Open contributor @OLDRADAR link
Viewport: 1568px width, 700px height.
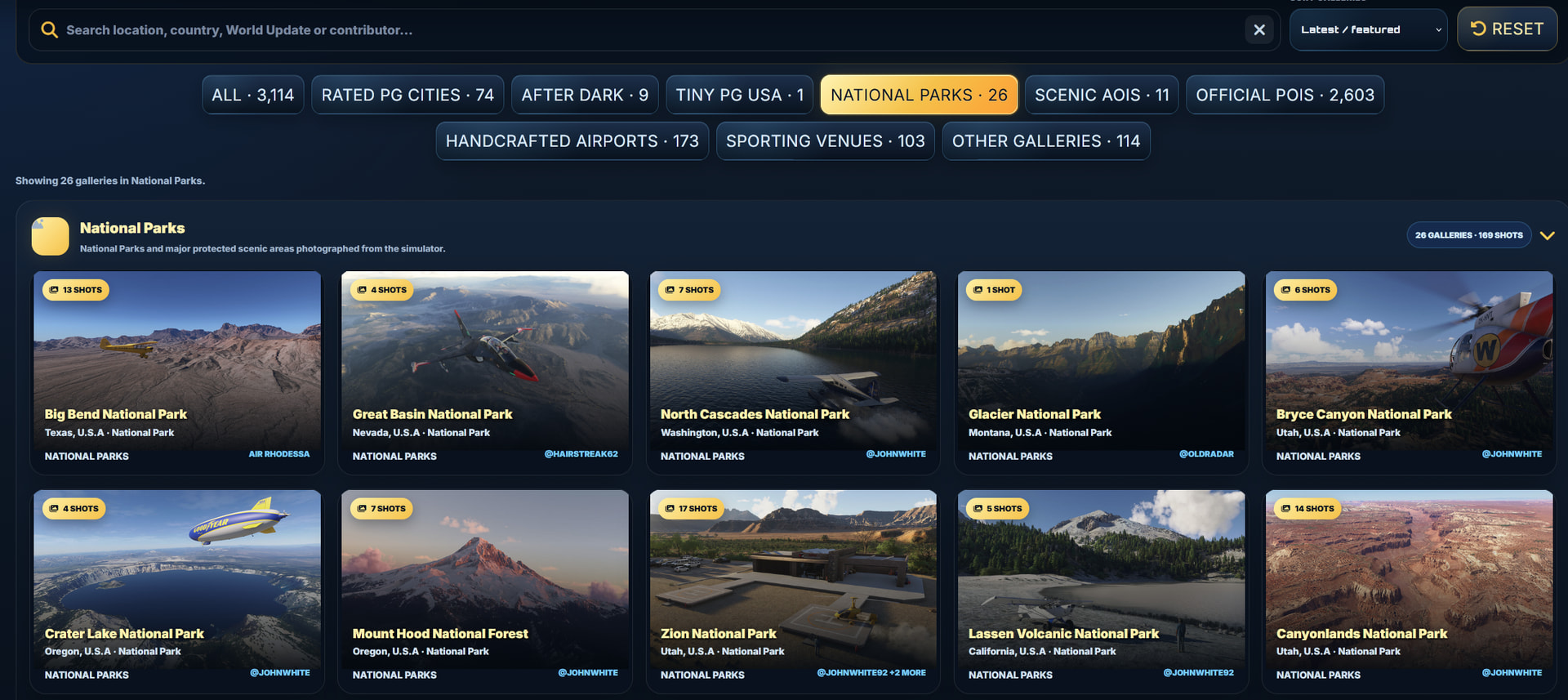point(1206,454)
